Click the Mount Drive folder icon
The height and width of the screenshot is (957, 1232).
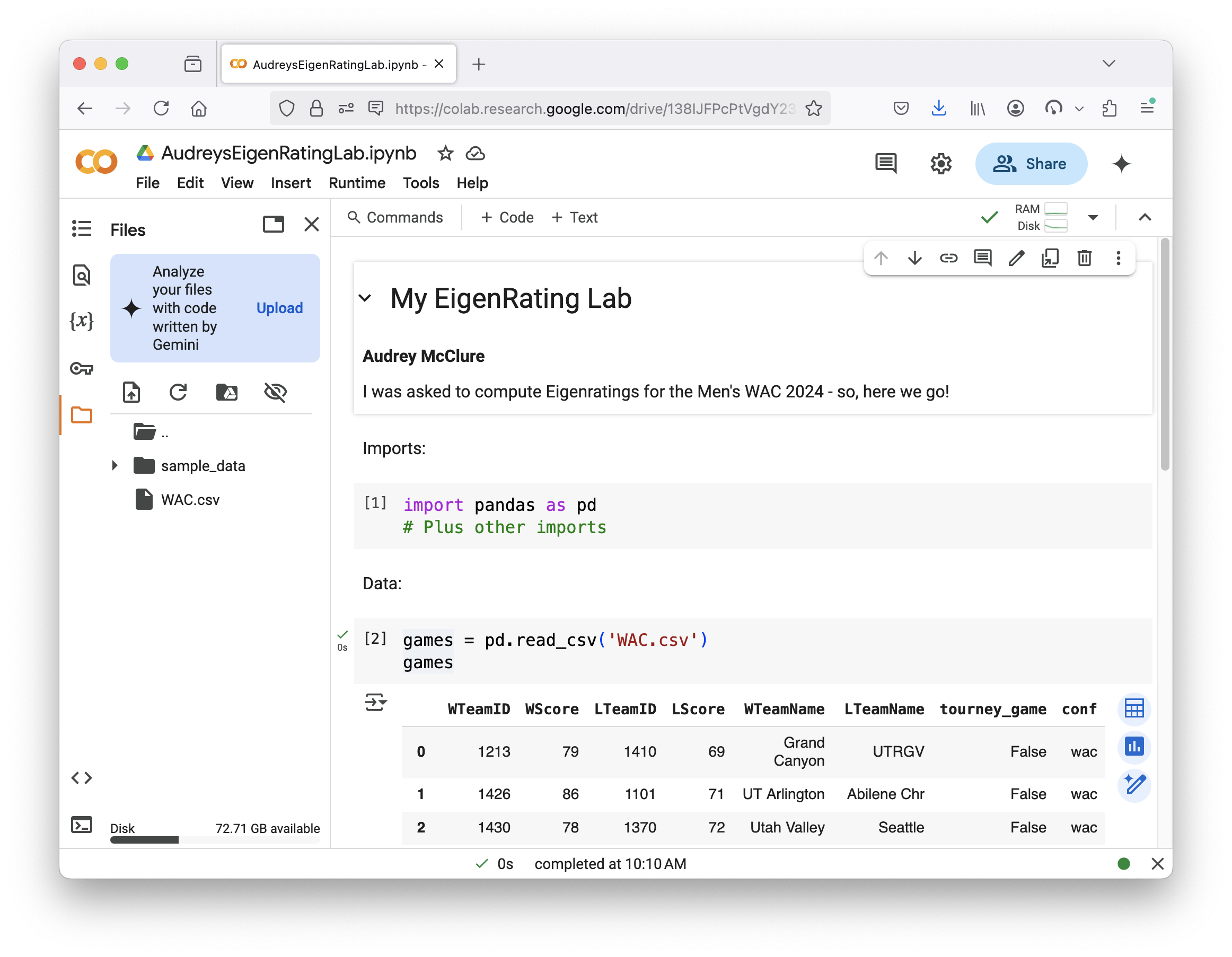click(227, 392)
